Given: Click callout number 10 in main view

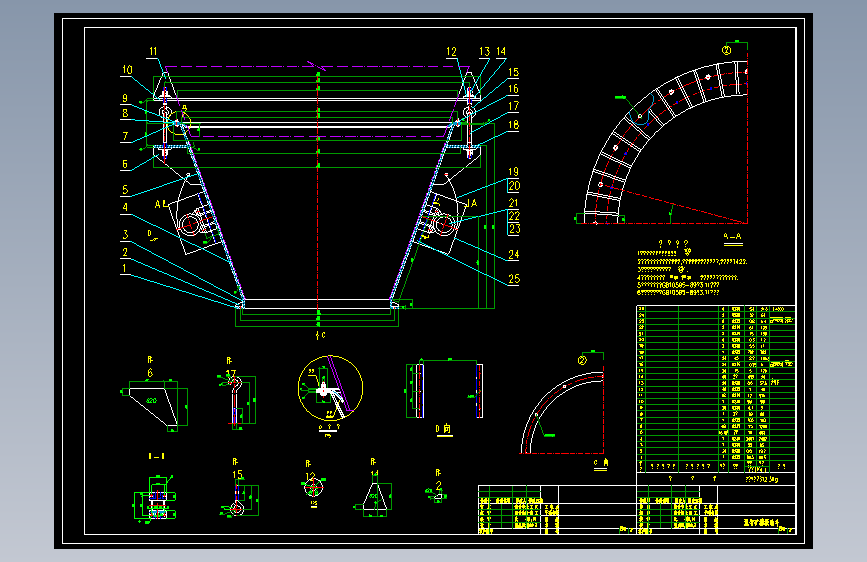Looking at the screenshot, I should click(127, 70).
